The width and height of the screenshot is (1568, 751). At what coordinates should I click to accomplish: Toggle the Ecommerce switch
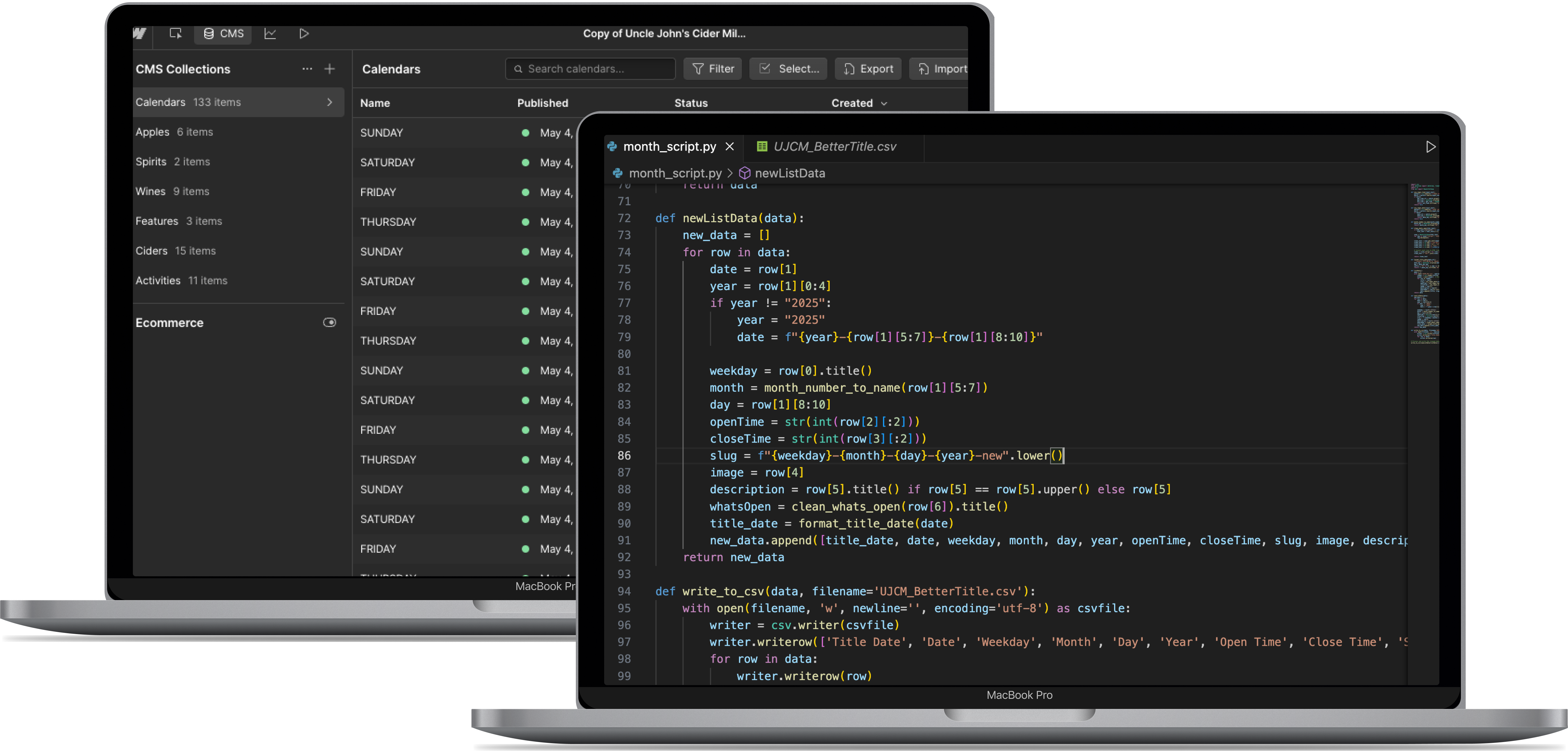pos(329,322)
